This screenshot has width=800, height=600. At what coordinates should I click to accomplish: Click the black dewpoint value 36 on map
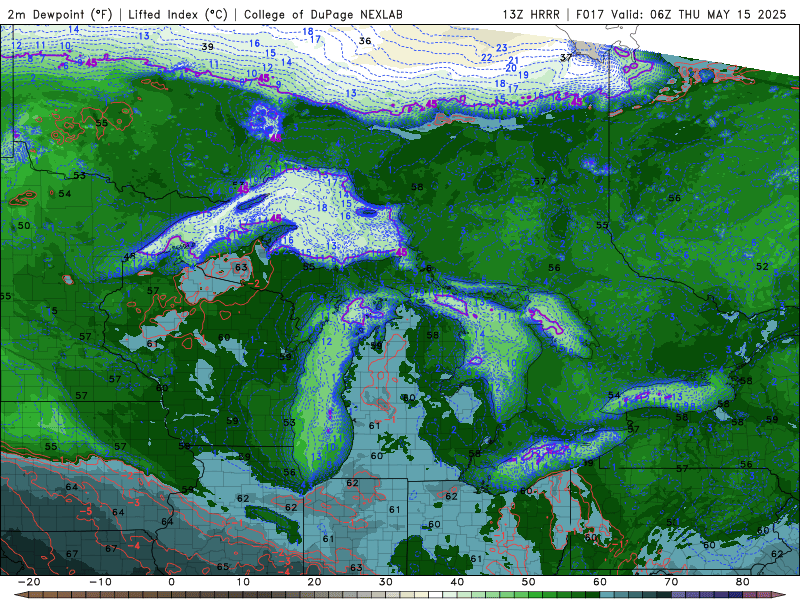pyautogui.click(x=365, y=41)
